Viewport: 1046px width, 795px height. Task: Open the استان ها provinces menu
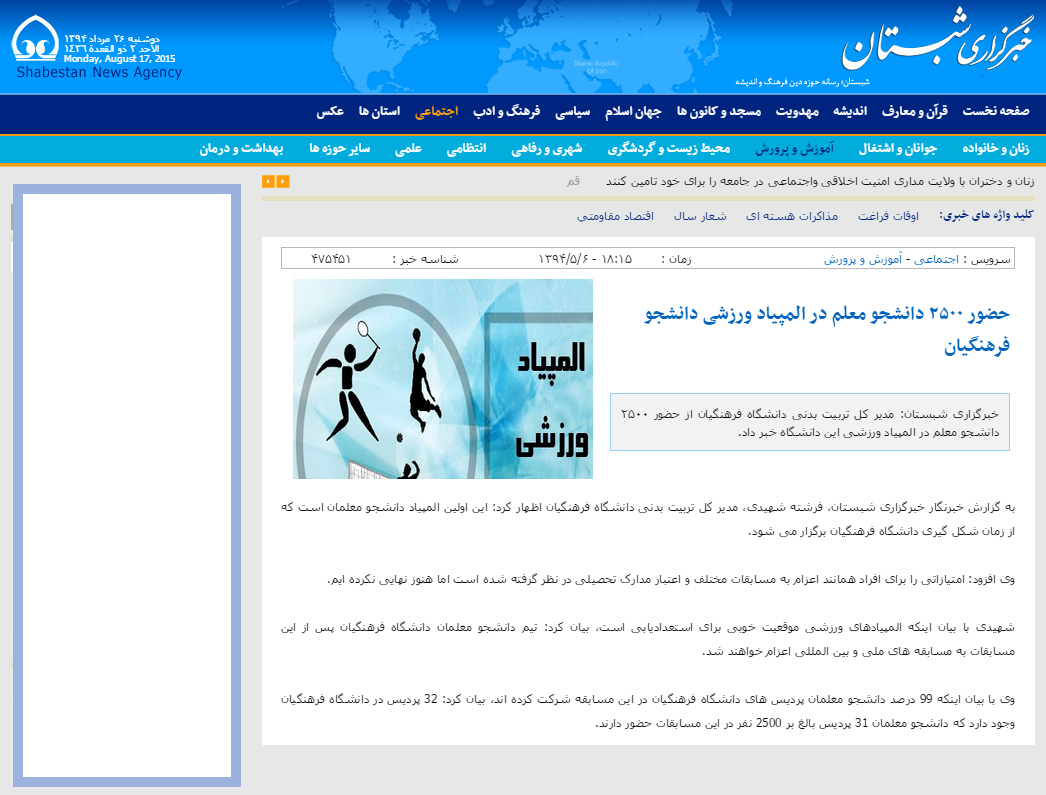click(379, 111)
